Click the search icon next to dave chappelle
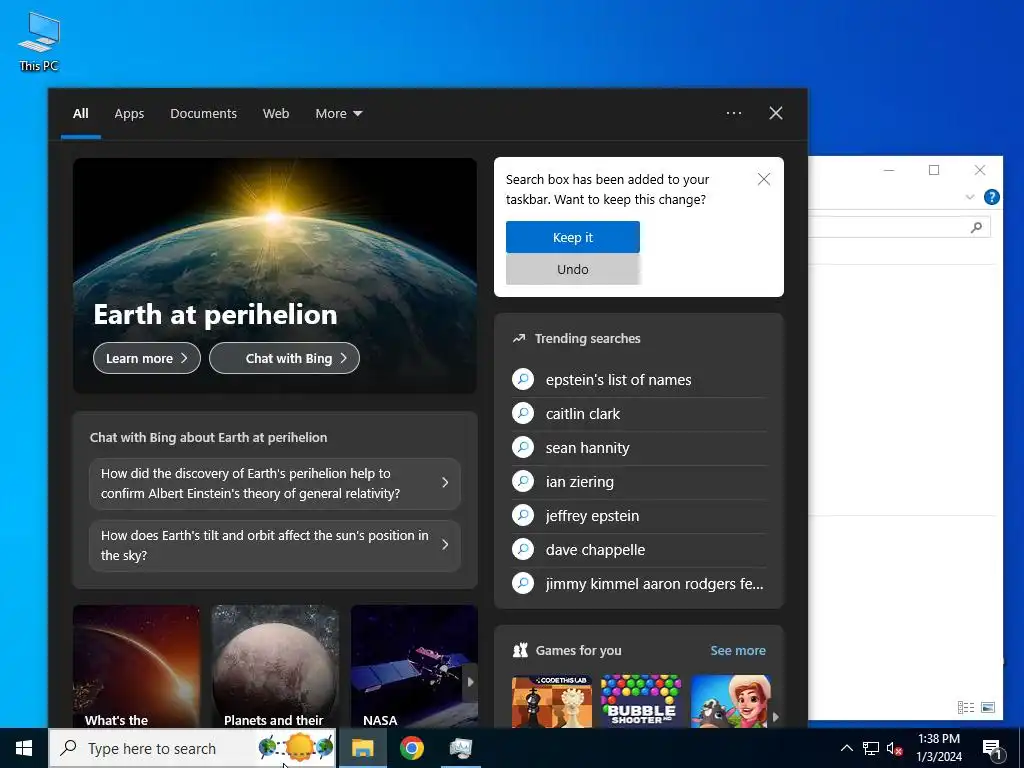This screenshot has width=1024, height=768. pyautogui.click(x=523, y=549)
